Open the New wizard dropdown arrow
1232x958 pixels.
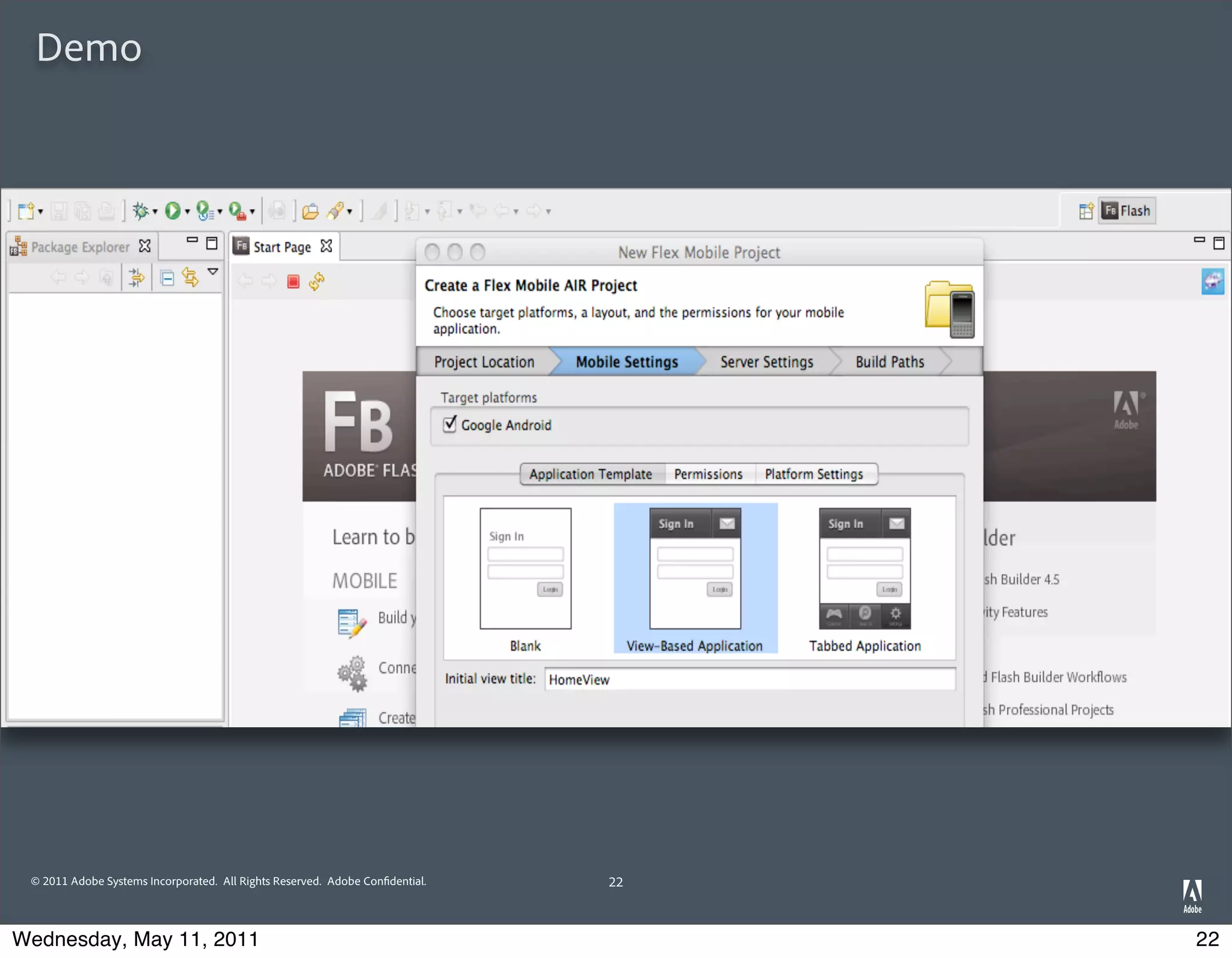[x=41, y=212]
